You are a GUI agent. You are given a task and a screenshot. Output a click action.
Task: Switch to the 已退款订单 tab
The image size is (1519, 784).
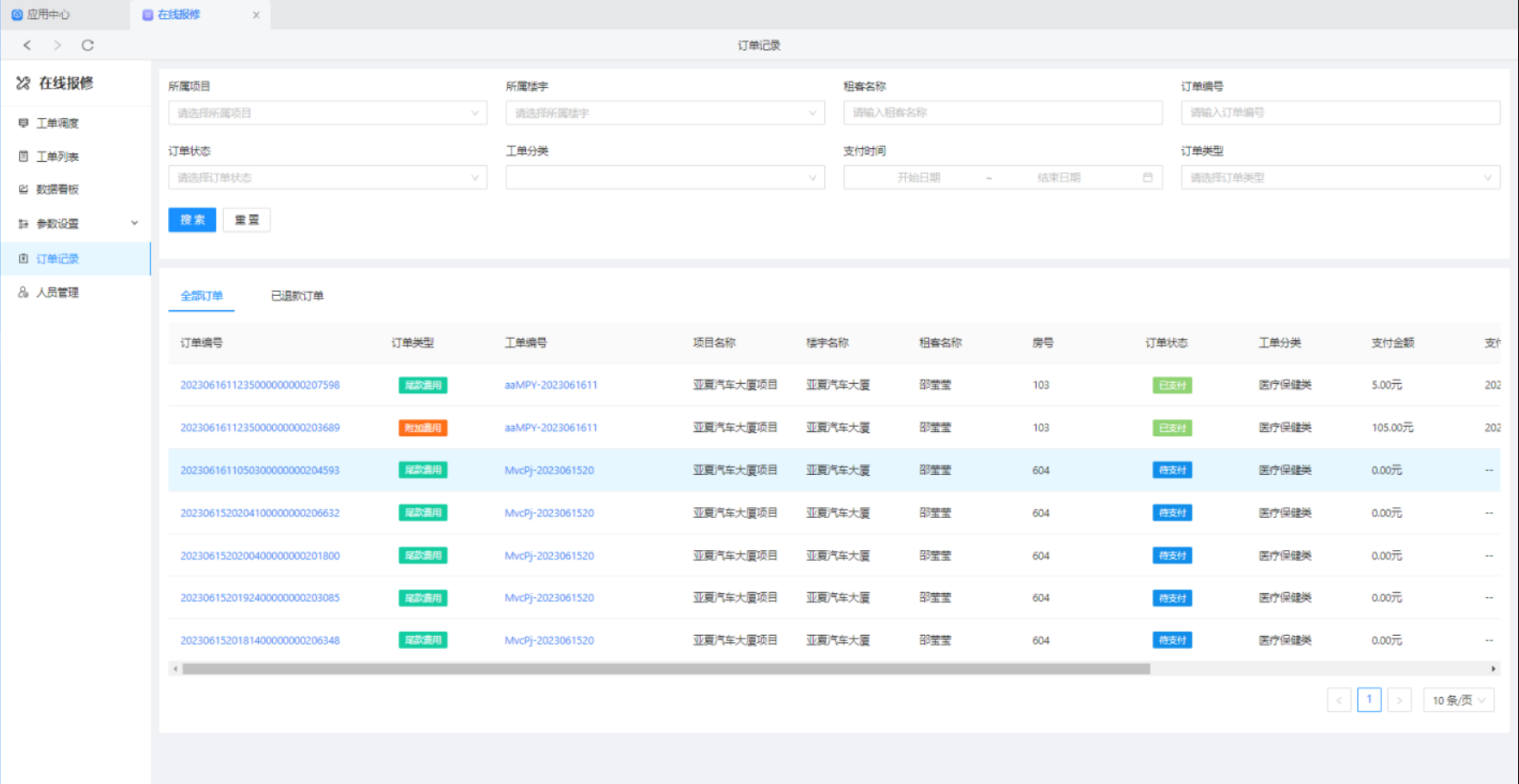297,296
